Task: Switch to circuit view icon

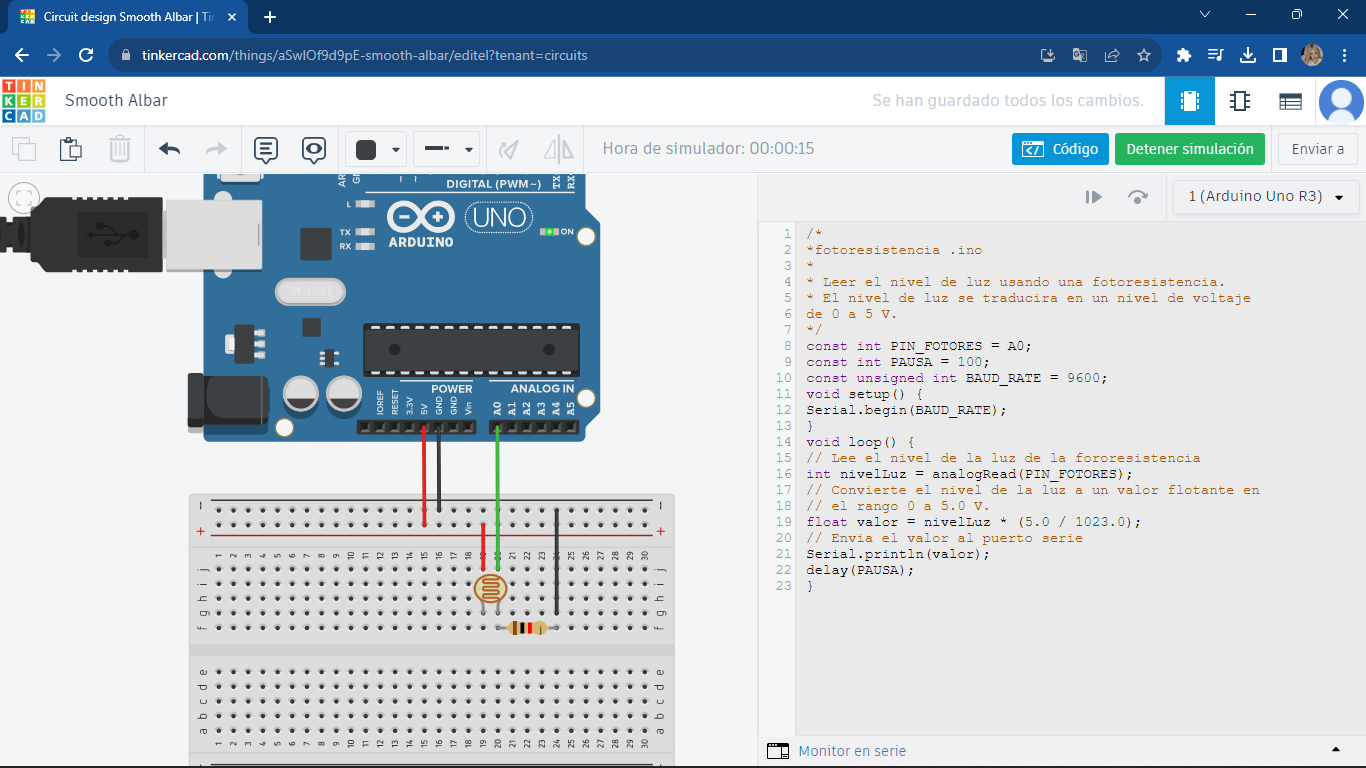Action: (x=1190, y=101)
